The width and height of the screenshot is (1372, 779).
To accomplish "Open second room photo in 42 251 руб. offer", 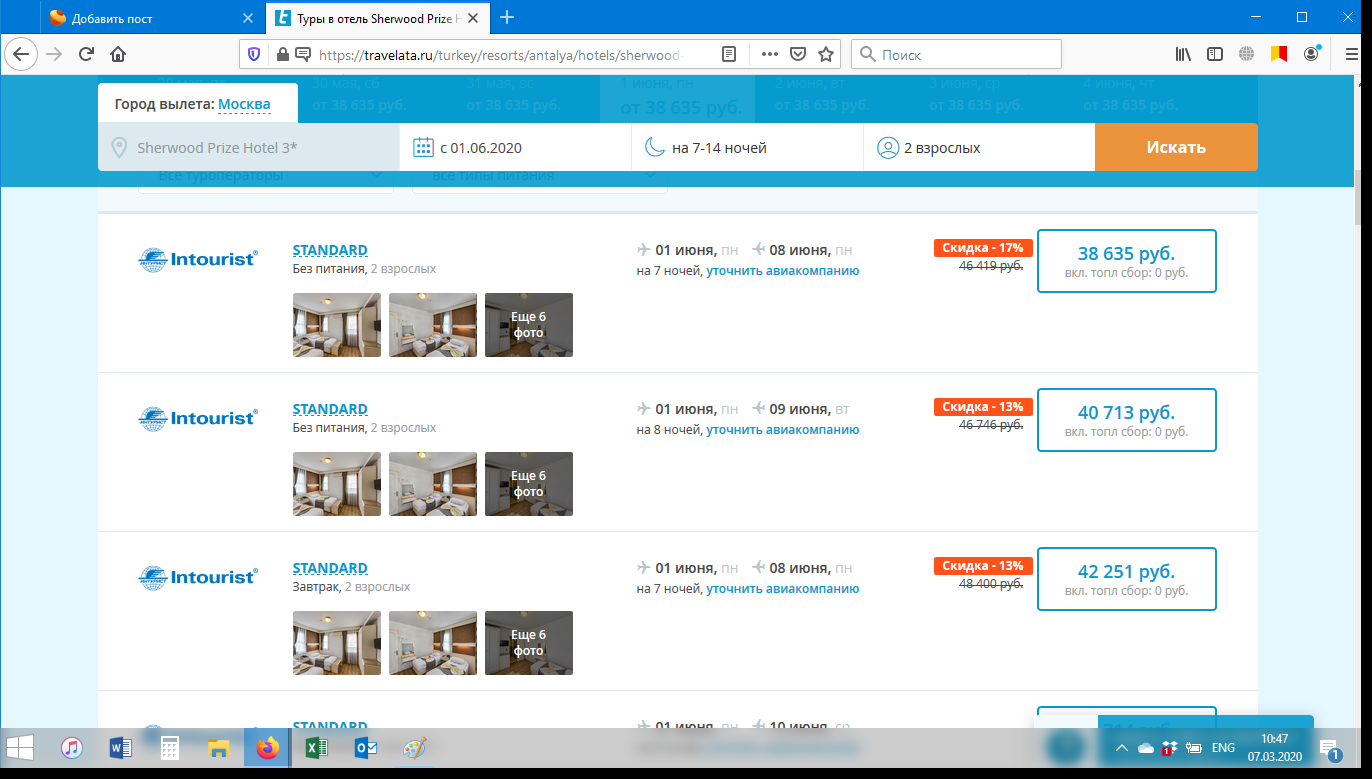I will point(433,643).
